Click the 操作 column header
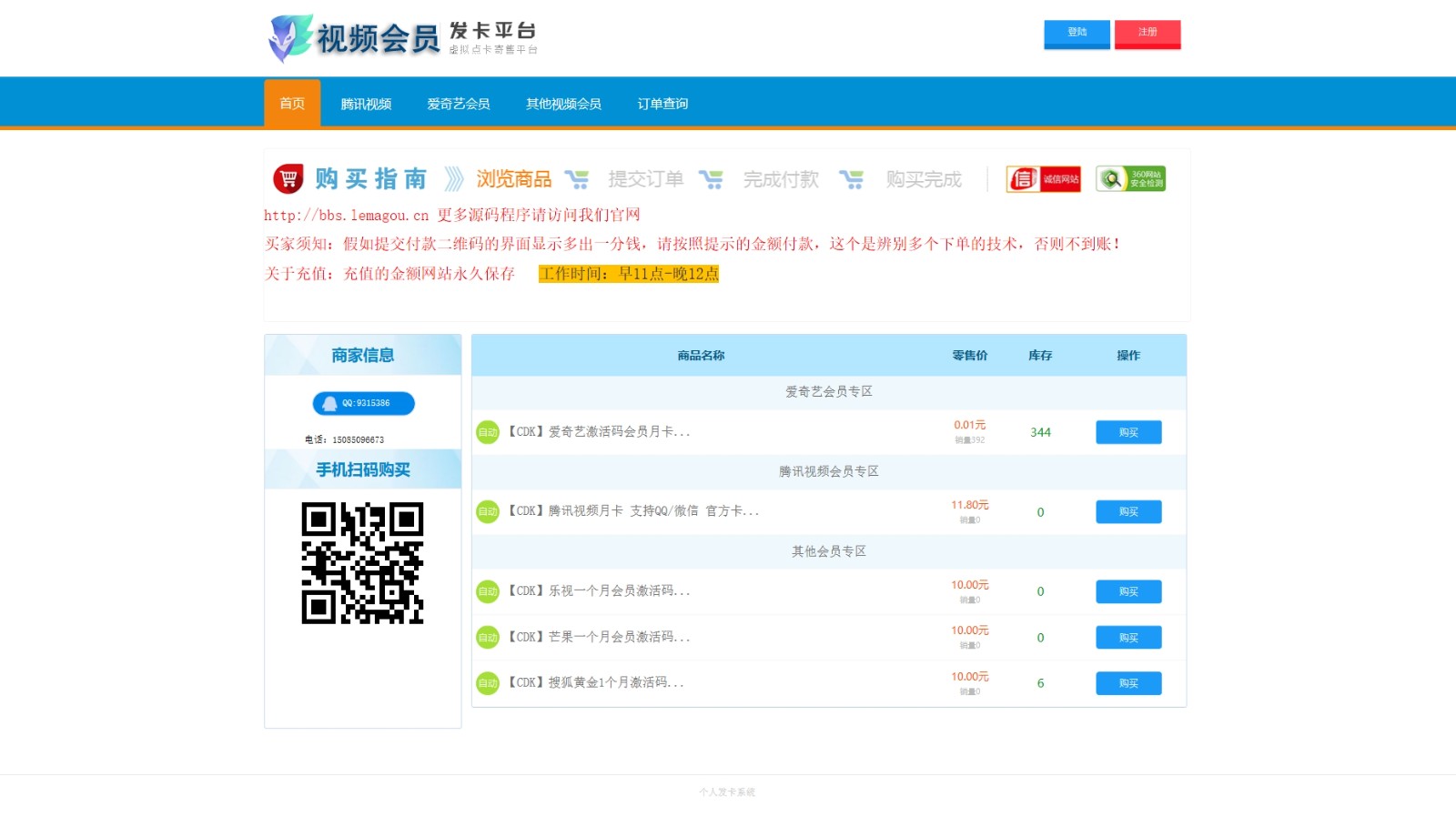The width and height of the screenshot is (1456, 837). [x=1128, y=356]
